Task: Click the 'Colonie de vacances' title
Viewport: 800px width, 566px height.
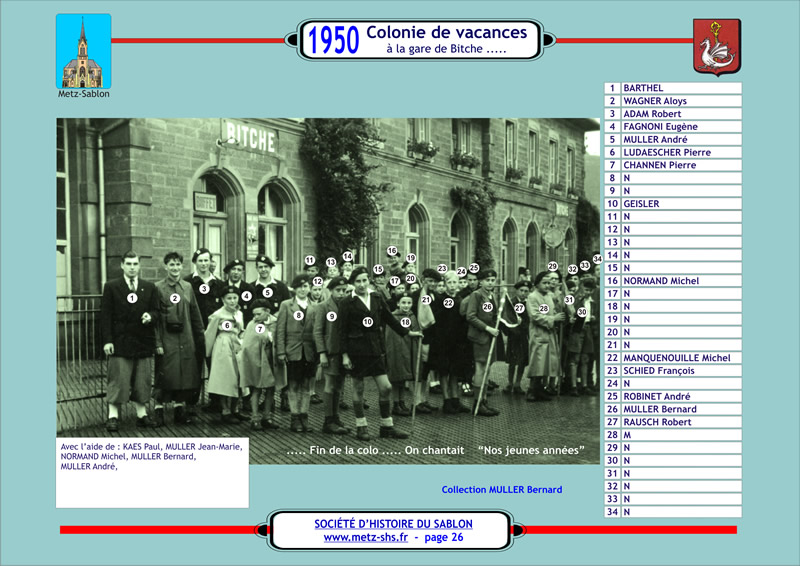Action: point(446,32)
